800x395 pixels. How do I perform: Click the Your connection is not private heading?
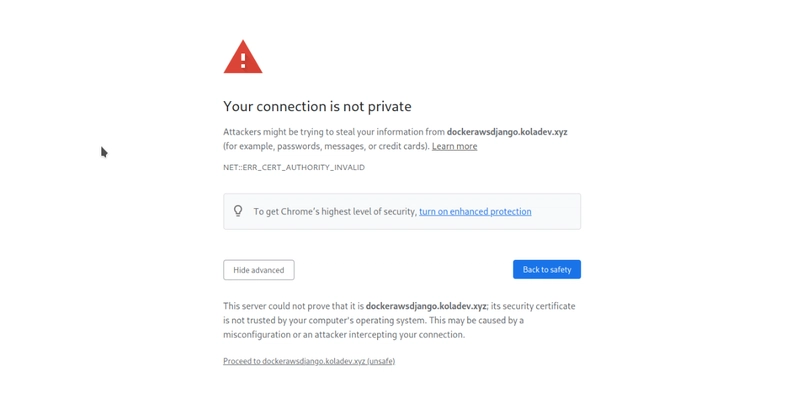click(317, 106)
